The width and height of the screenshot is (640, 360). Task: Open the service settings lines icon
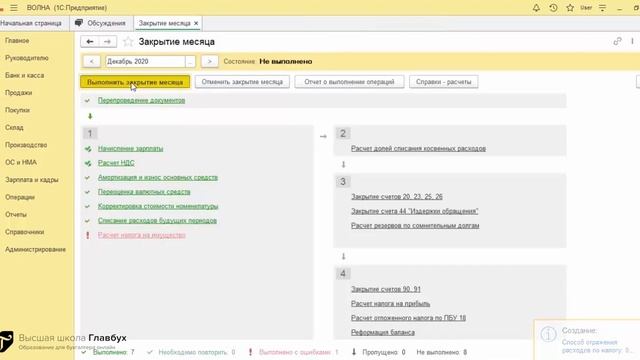pos(602,8)
